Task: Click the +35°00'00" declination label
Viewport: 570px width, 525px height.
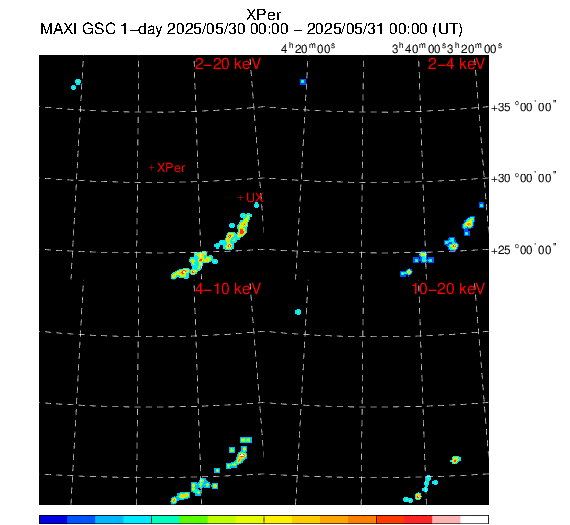Action: point(523,107)
